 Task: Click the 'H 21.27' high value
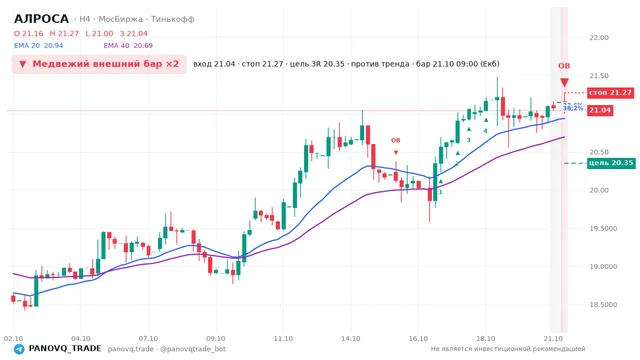coord(64,33)
